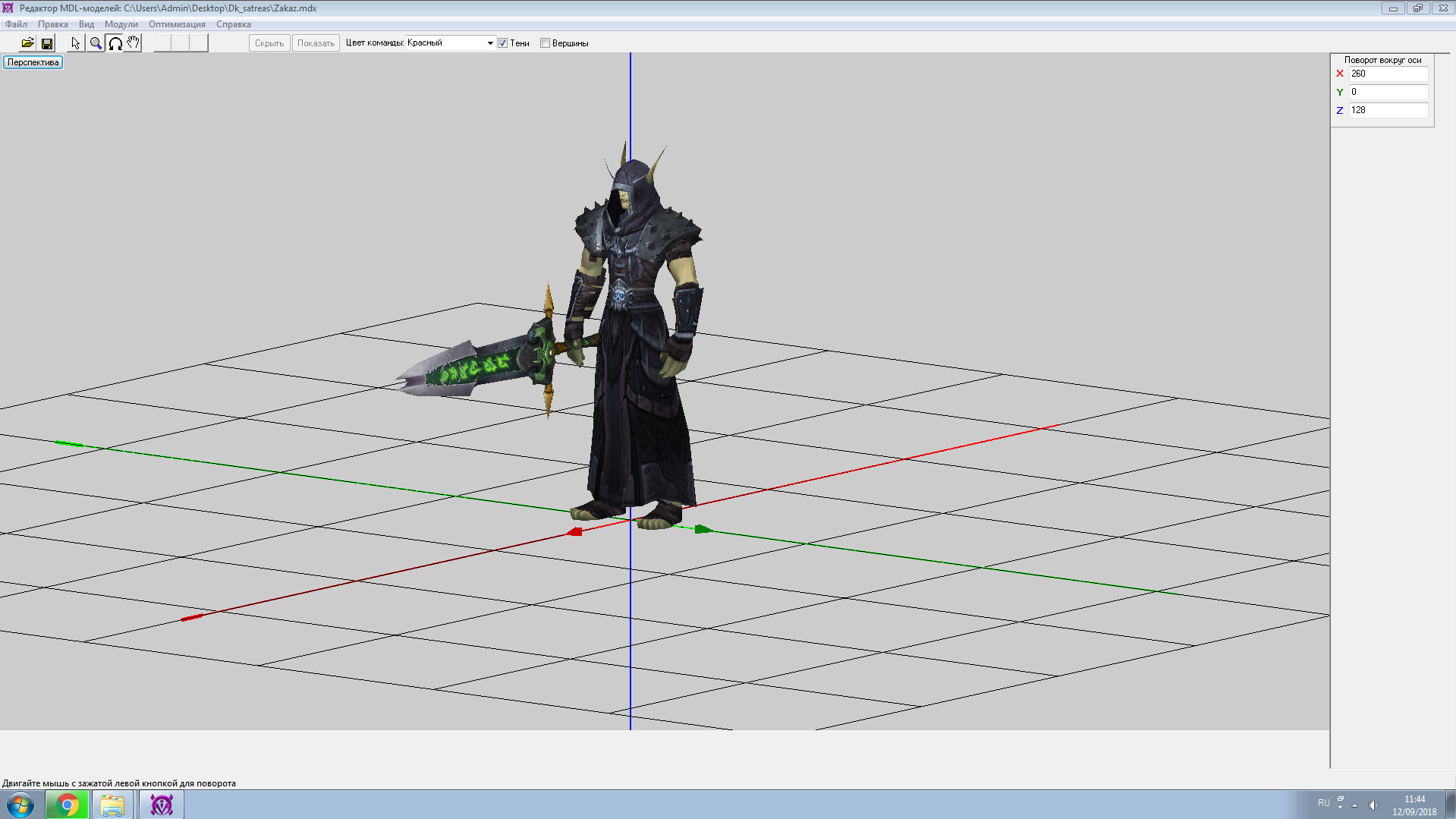Click the Перспектива view button
This screenshot has height=819, width=1456.
pos(33,62)
